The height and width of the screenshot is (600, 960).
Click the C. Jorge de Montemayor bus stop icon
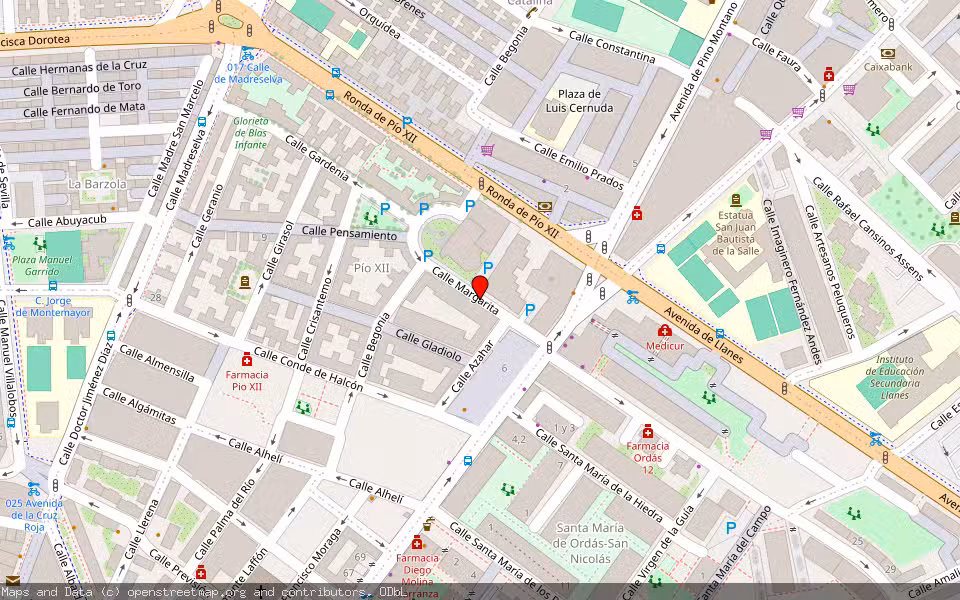pyautogui.click(x=53, y=286)
